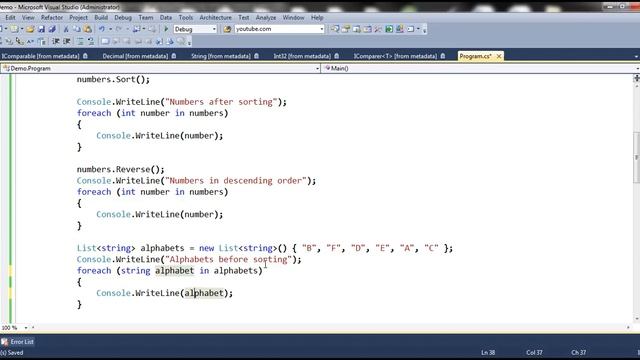Open the Help menu
The width and height of the screenshot is (640, 360).
[317, 18]
